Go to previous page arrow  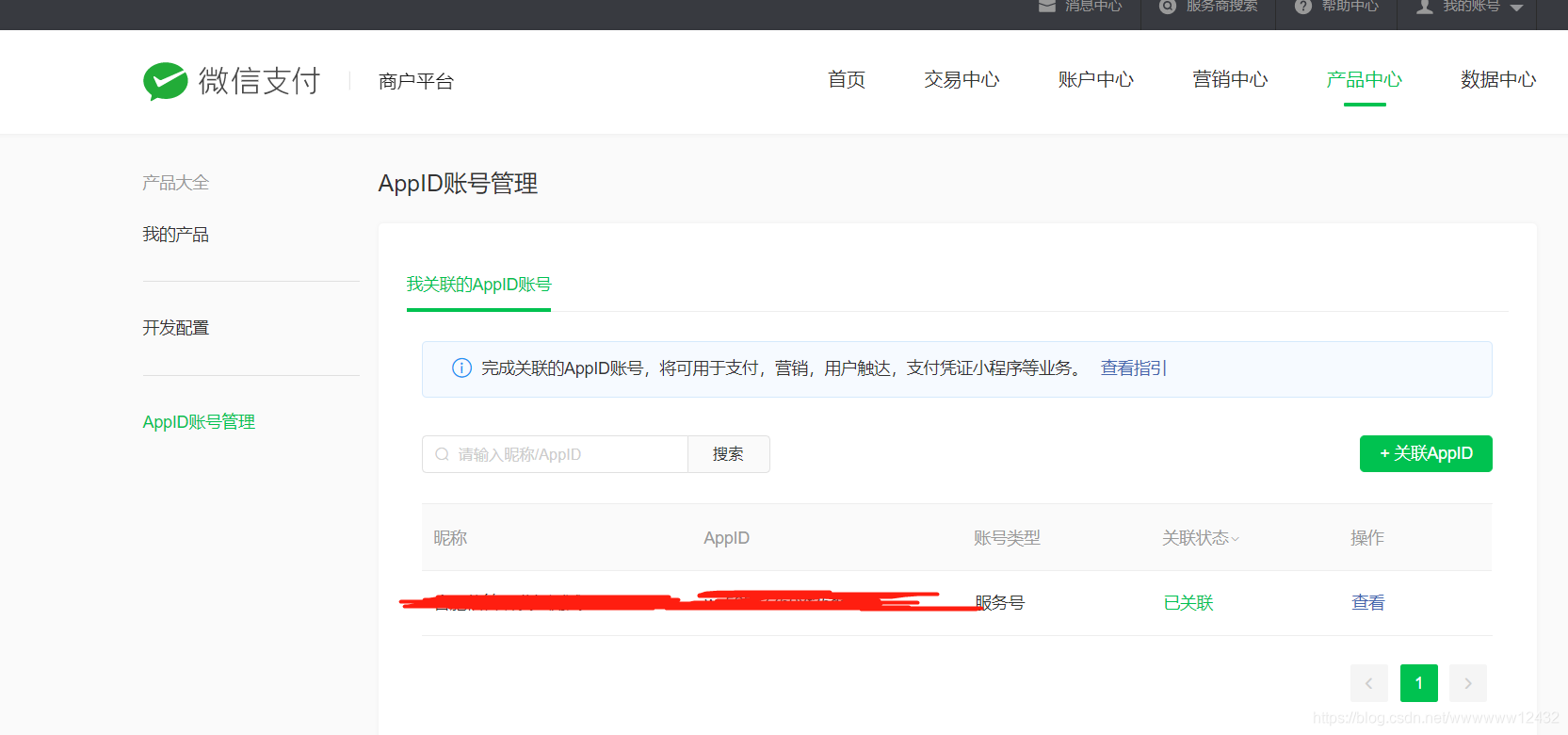1369,683
